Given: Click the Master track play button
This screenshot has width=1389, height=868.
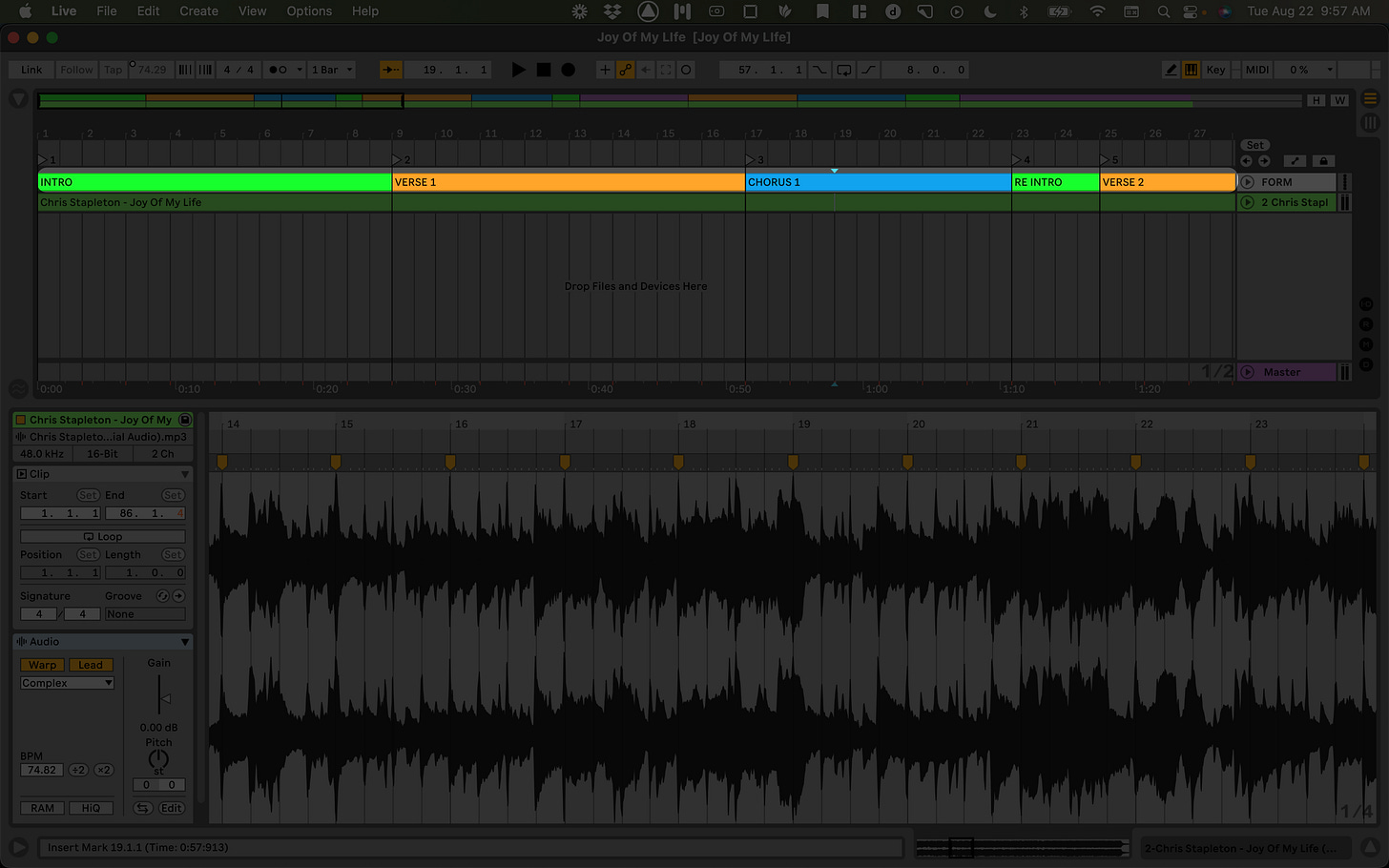Looking at the screenshot, I should point(1247,372).
